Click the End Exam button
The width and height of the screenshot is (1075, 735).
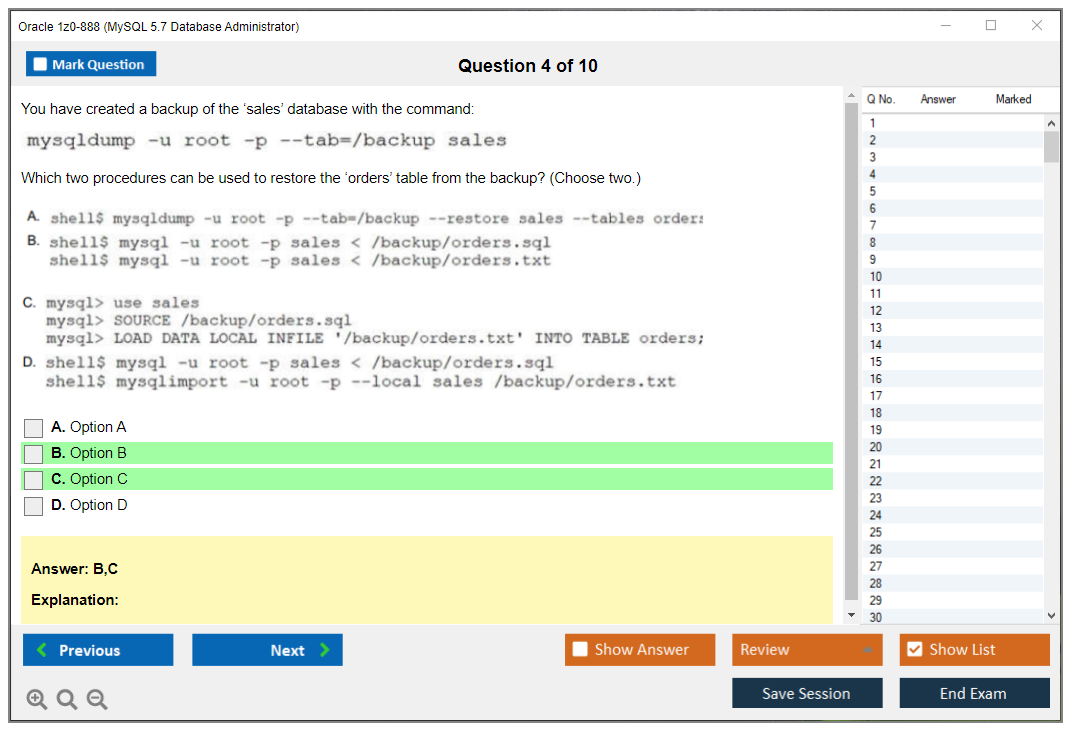973,693
